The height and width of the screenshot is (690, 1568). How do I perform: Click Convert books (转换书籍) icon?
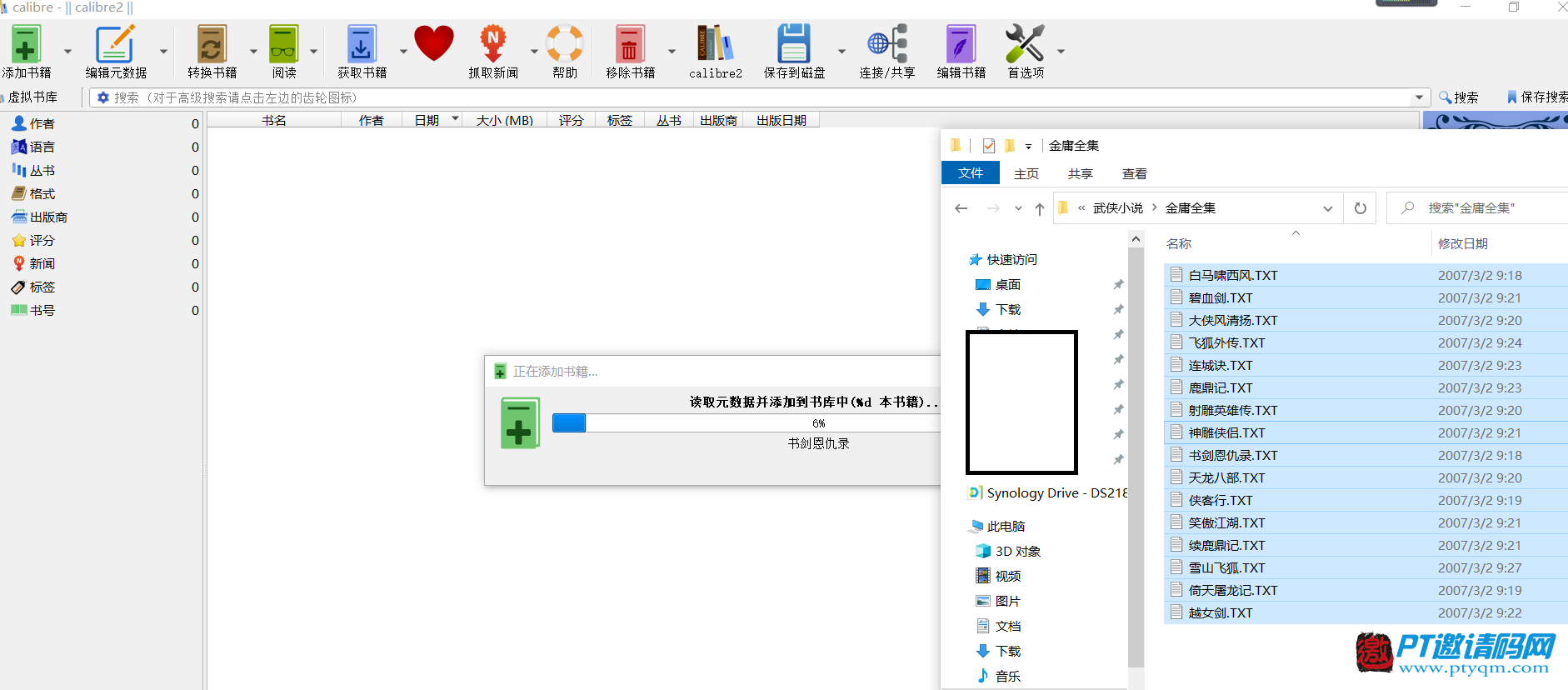click(x=212, y=44)
